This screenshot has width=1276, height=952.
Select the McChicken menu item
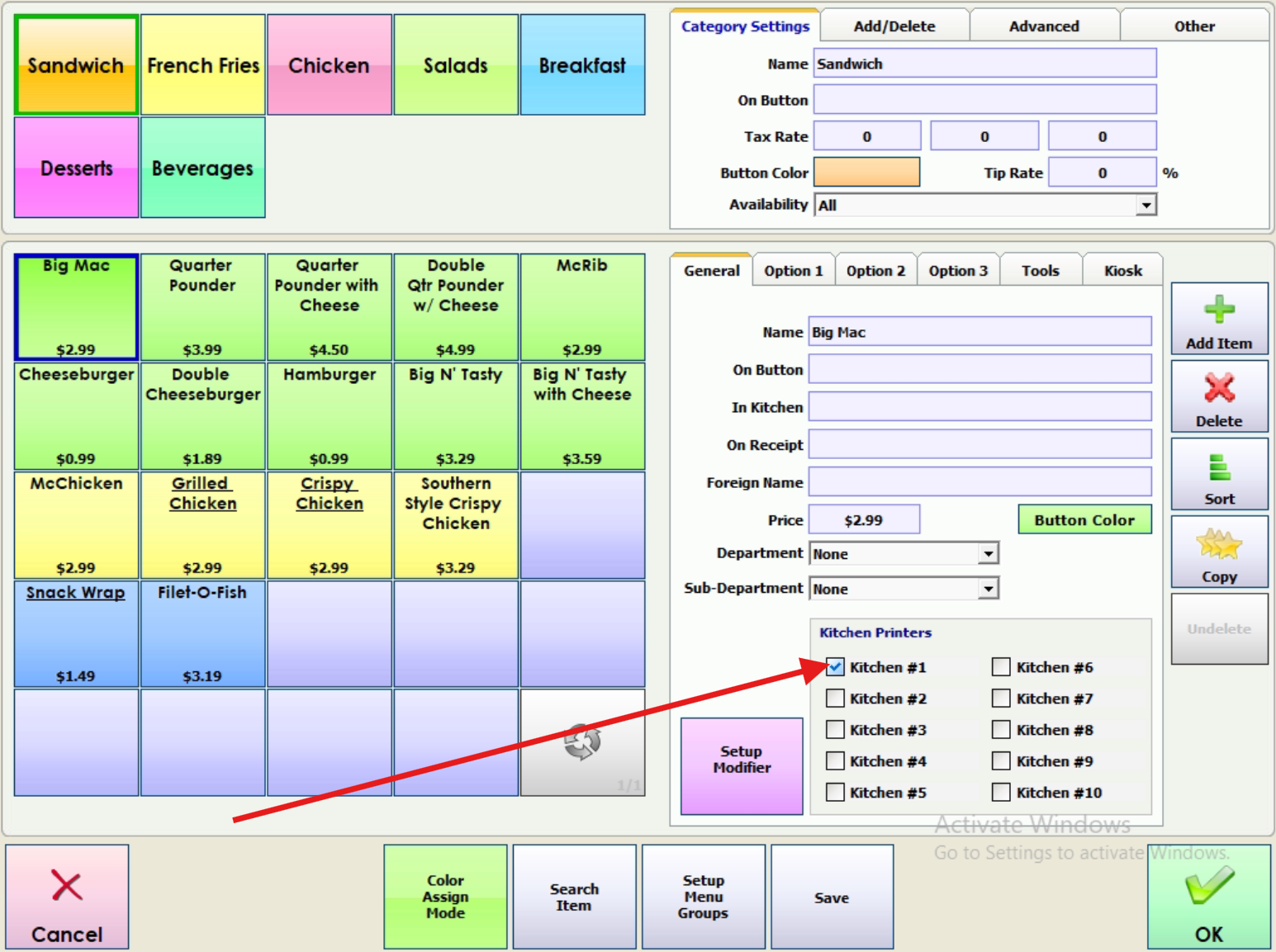76,525
